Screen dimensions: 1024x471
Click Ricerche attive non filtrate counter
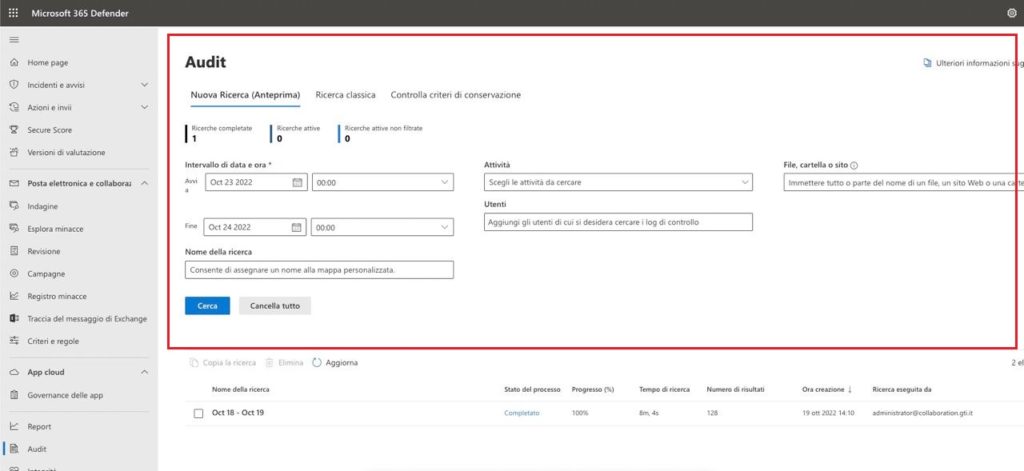pyautogui.click(x=381, y=133)
